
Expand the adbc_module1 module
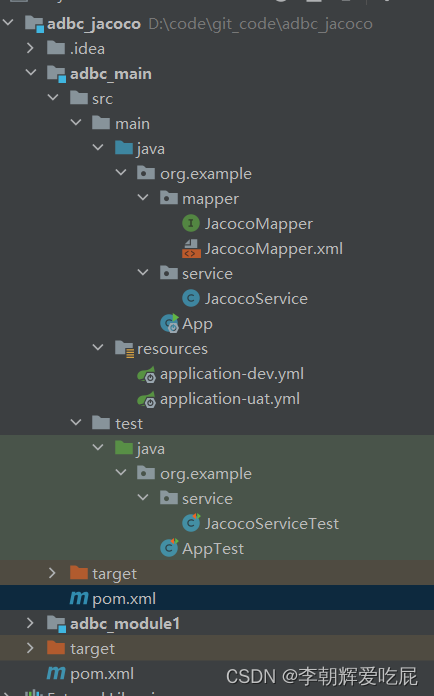30,623
